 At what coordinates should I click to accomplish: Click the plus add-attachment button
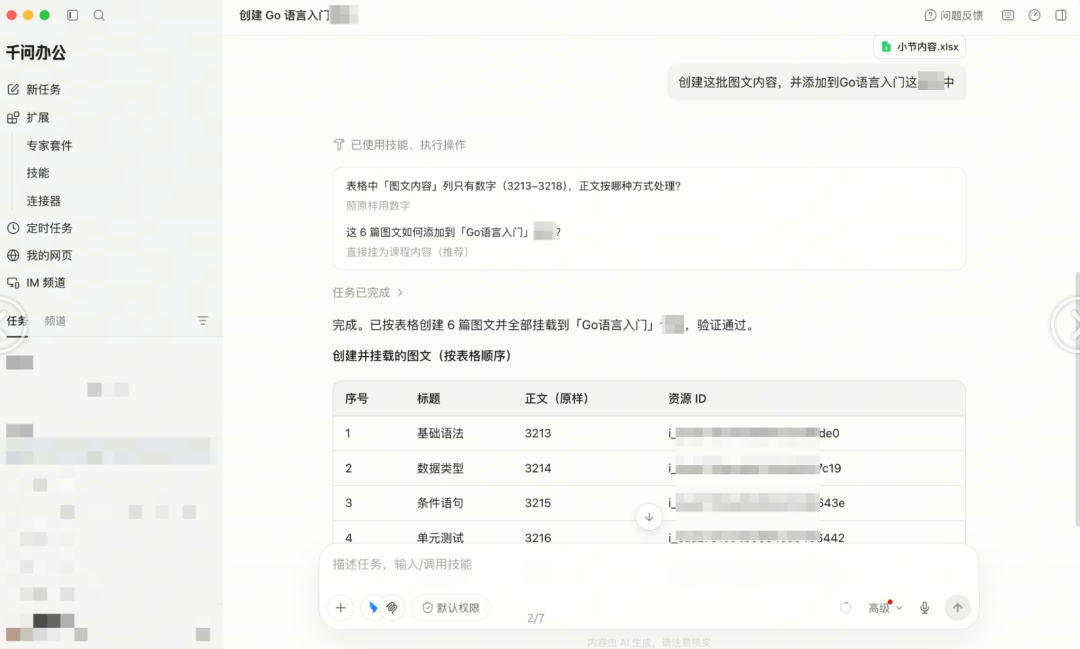(341, 608)
